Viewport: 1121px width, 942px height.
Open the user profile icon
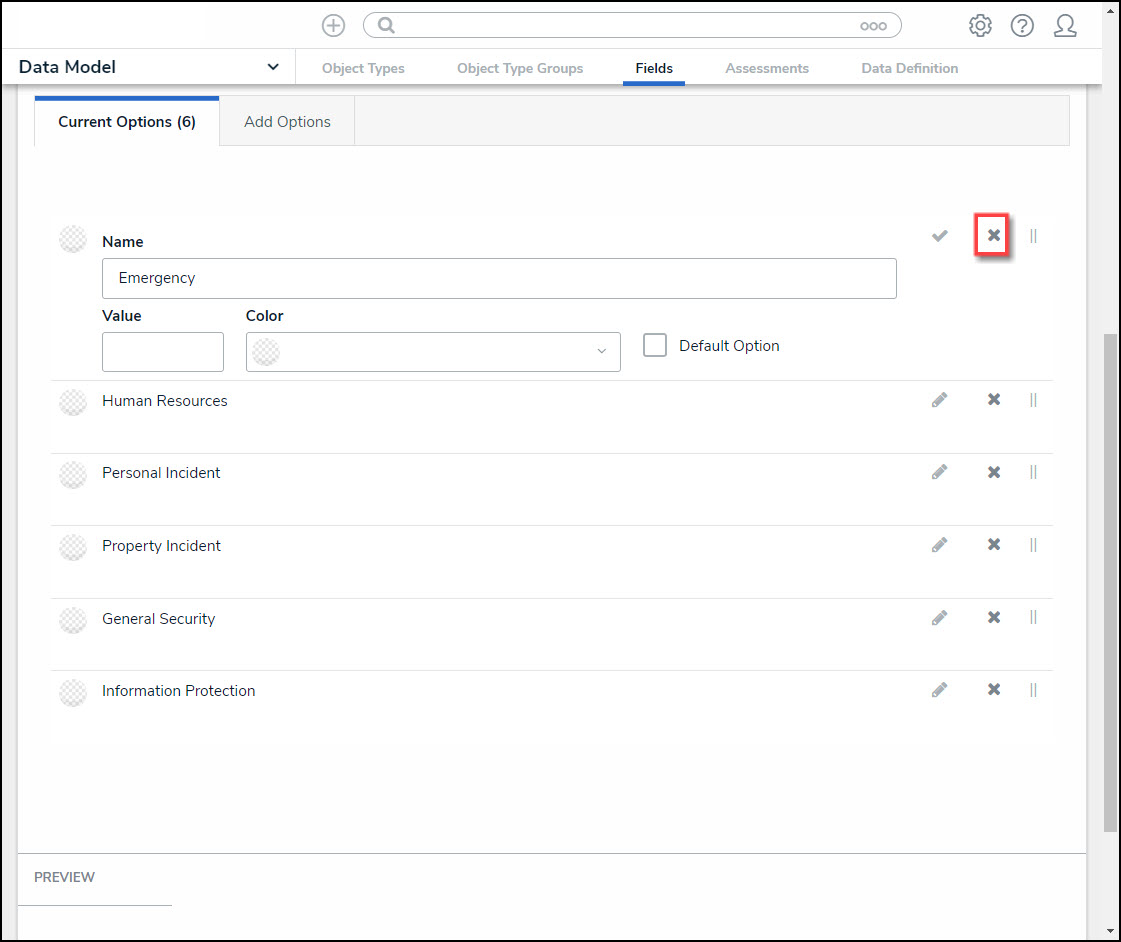1065,26
